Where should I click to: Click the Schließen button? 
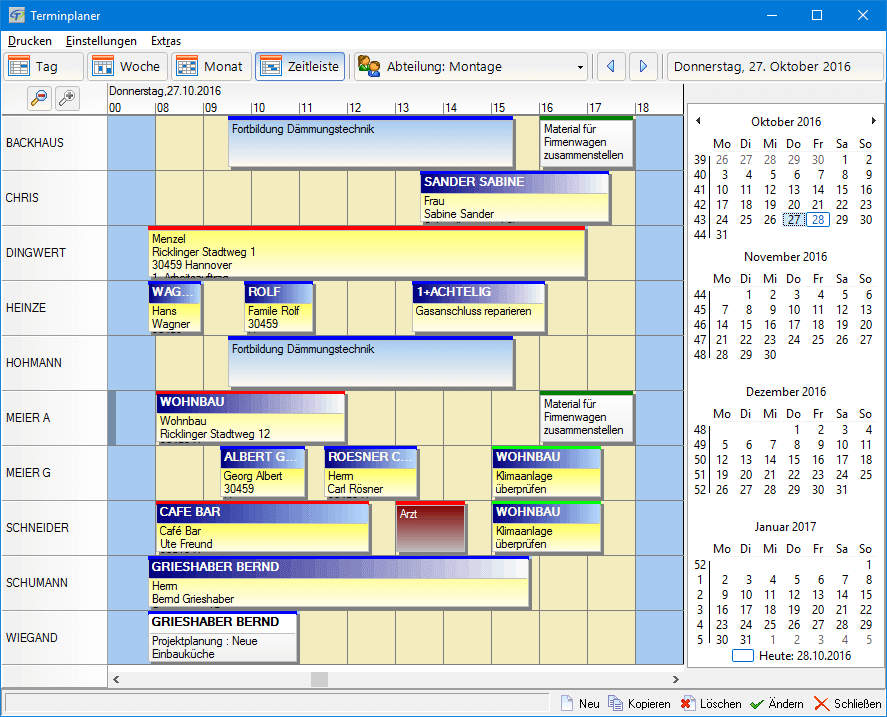pos(848,704)
